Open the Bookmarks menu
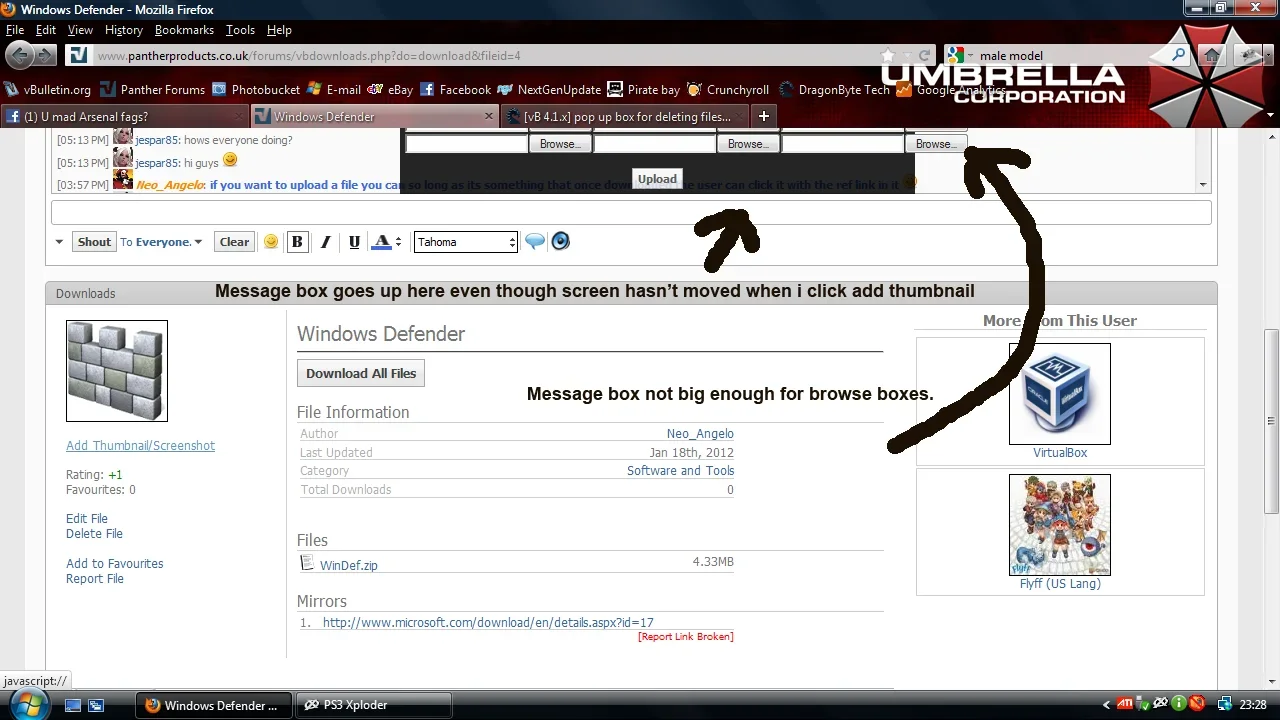The image size is (1280, 720). [184, 29]
